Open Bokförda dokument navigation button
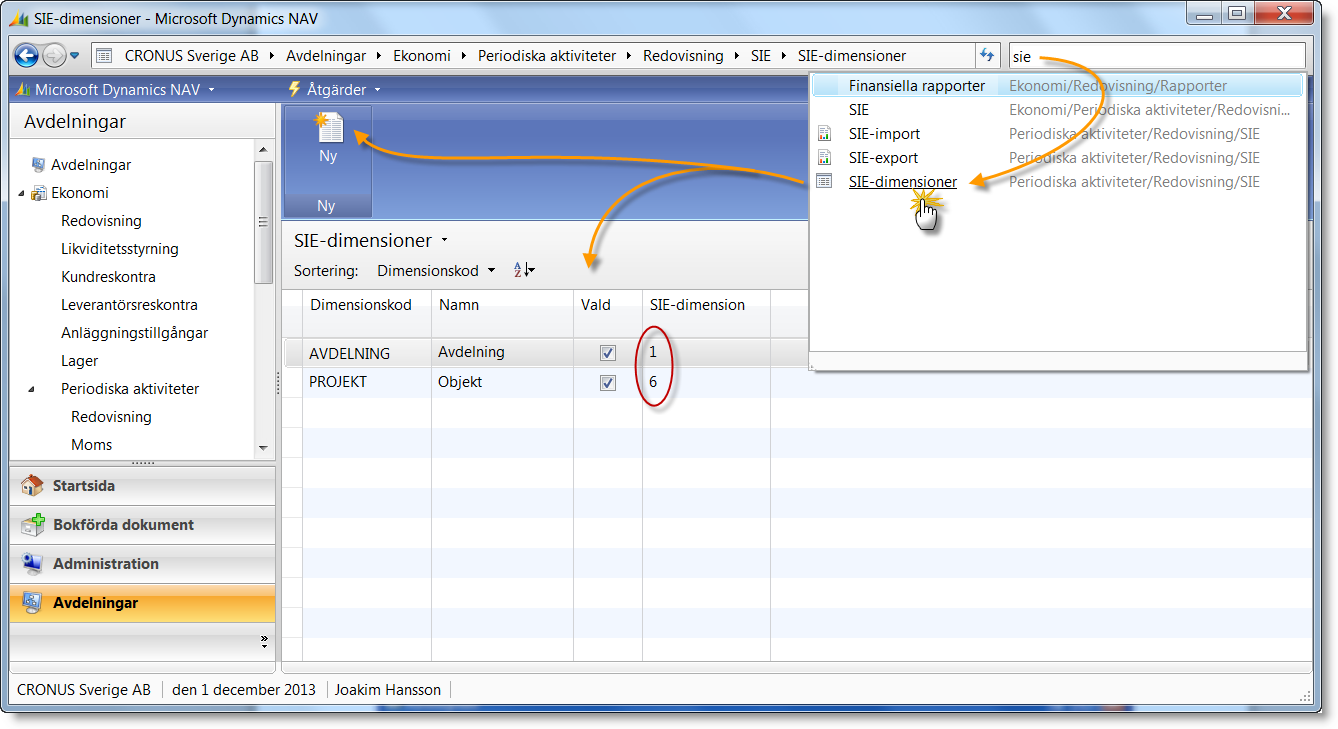1338x729 pixels. [x=142, y=525]
